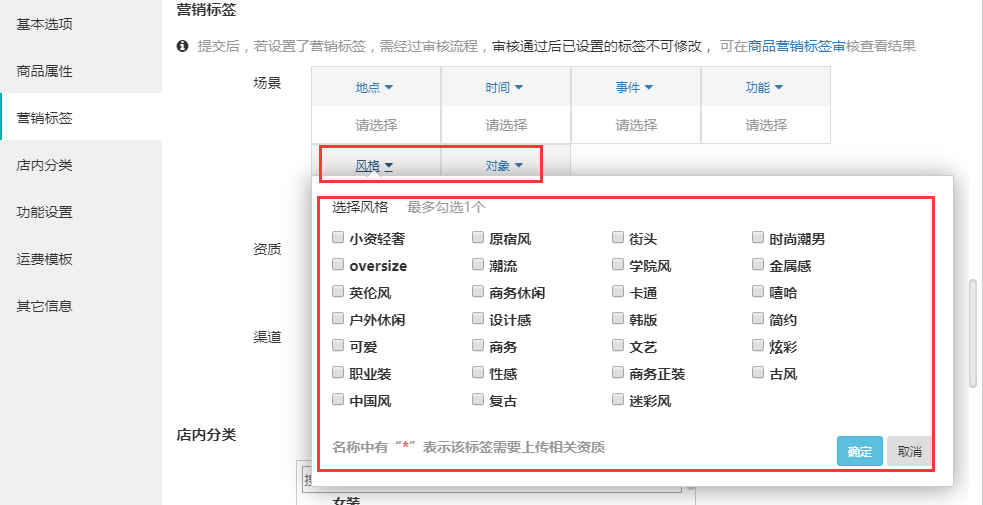Toggle the 韩版 style checkbox
The image size is (983, 505).
pyautogui.click(x=619, y=320)
